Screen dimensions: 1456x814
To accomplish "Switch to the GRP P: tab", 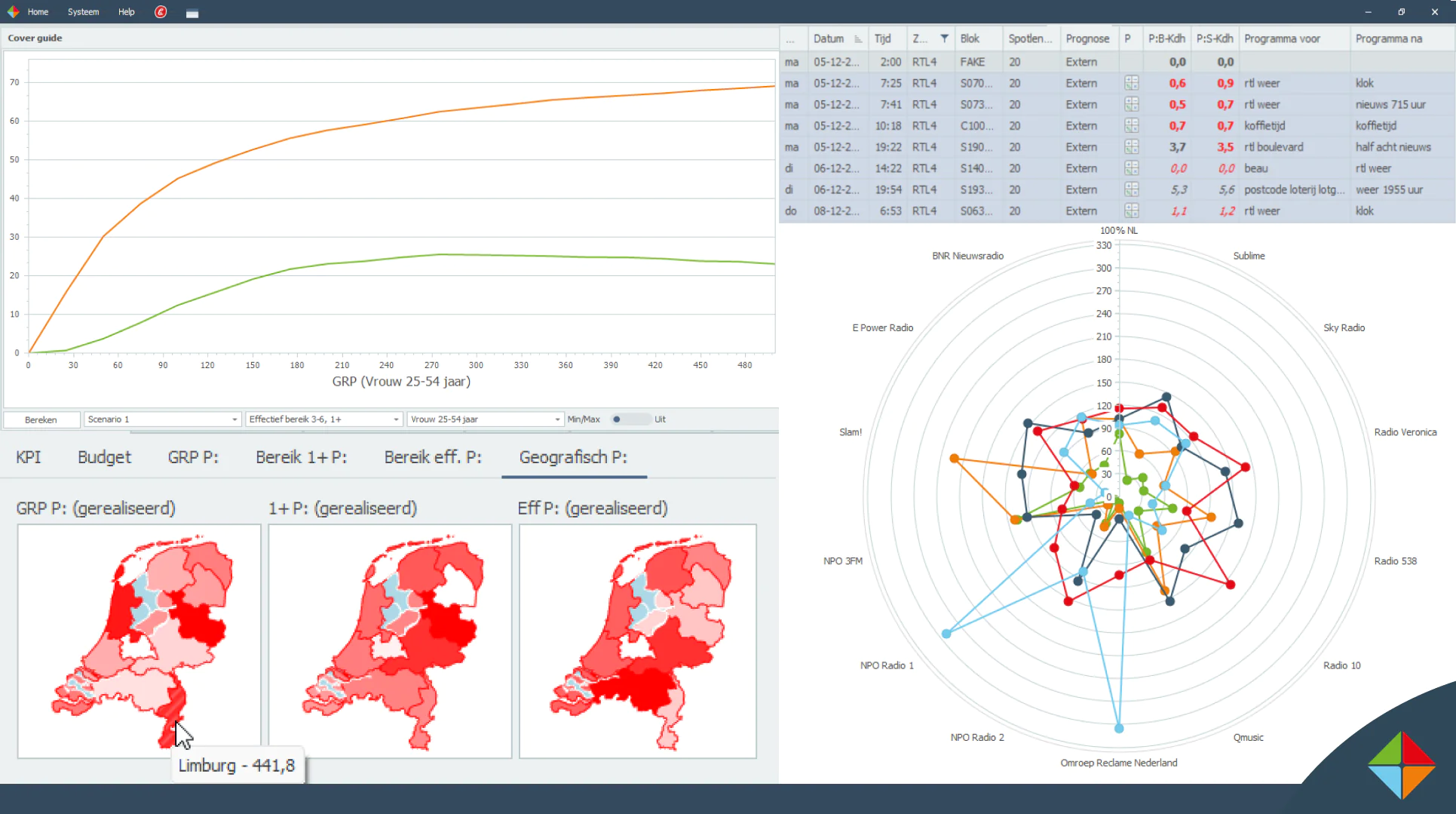I will coord(193,457).
